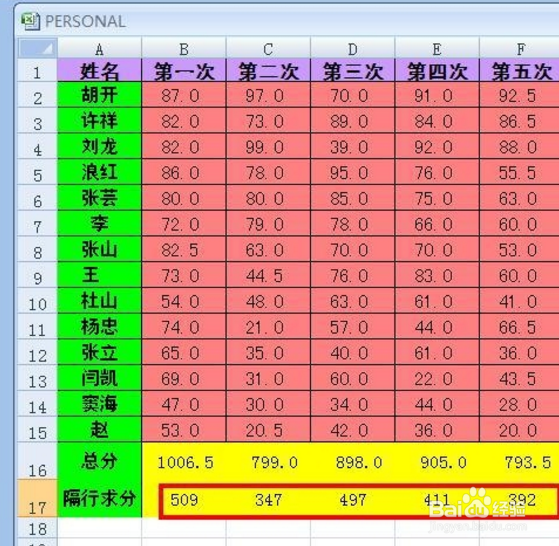The width and height of the screenshot is (559, 546).
Task: Select the name cell 闫凯
Action: (99, 378)
